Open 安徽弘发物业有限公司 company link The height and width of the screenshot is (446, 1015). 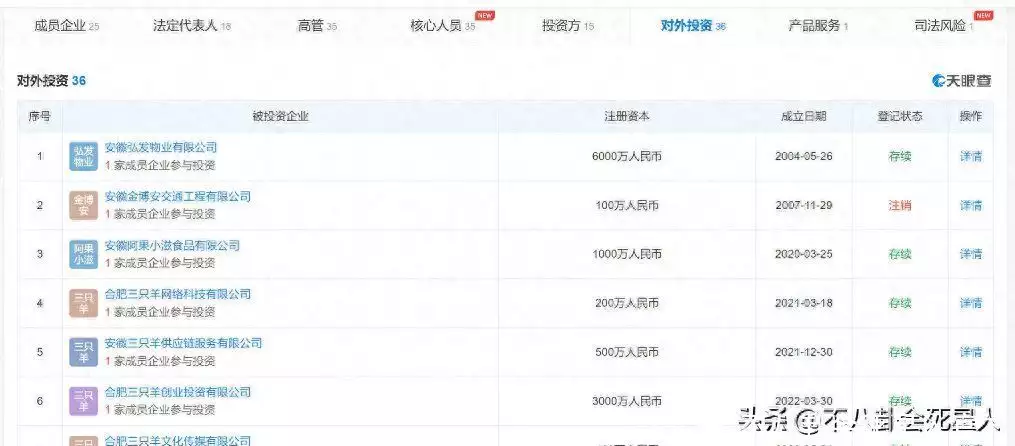(x=161, y=148)
